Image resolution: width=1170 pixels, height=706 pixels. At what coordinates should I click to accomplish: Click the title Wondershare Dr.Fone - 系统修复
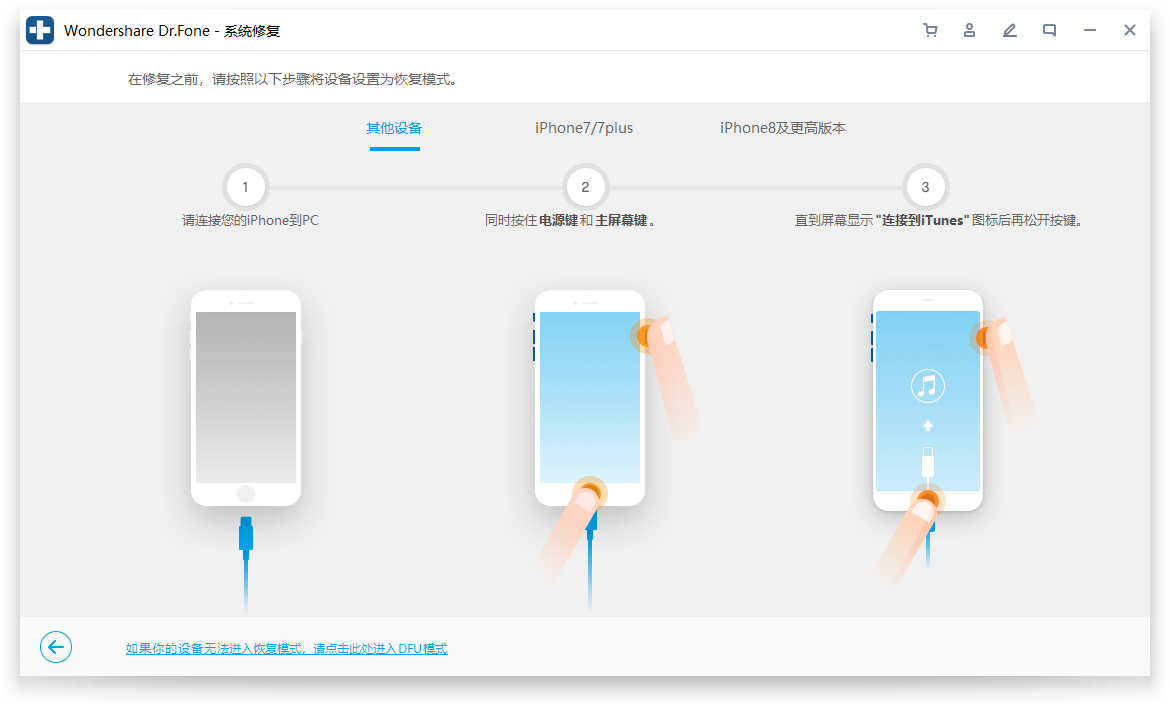pyautogui.click(x=172, y=31)
